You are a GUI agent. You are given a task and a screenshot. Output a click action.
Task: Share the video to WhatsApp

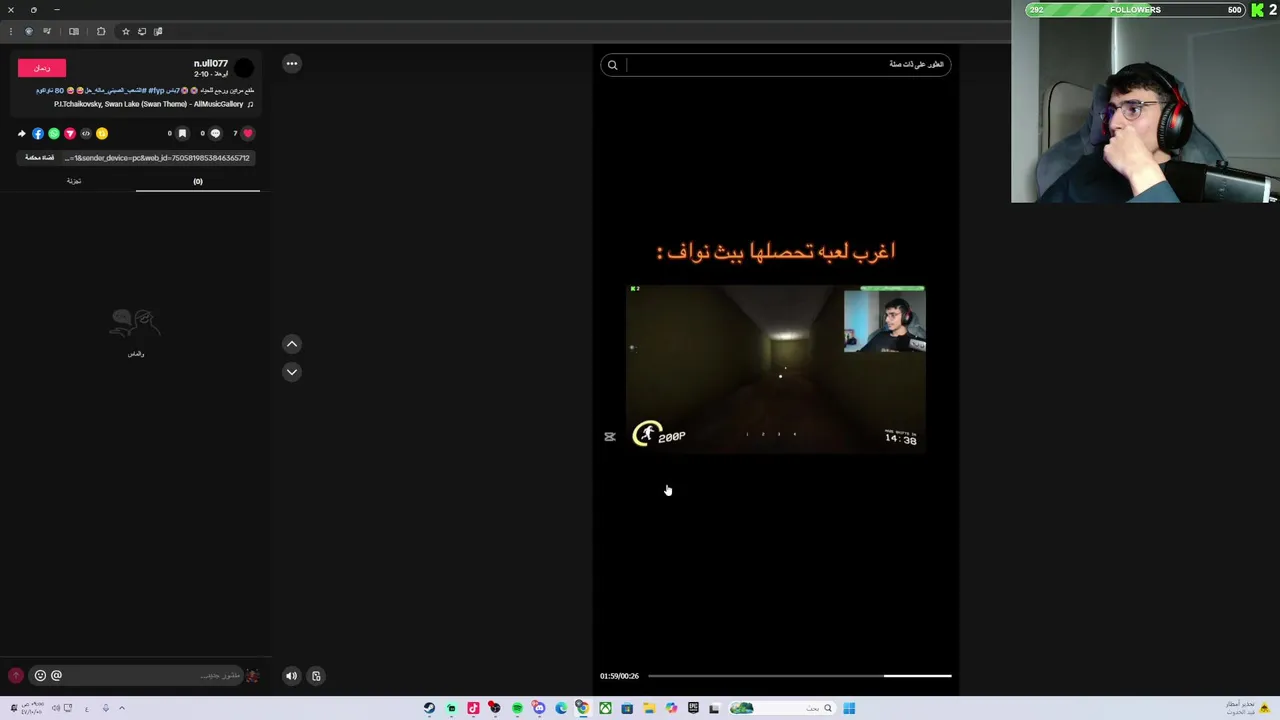coord(54,133)
